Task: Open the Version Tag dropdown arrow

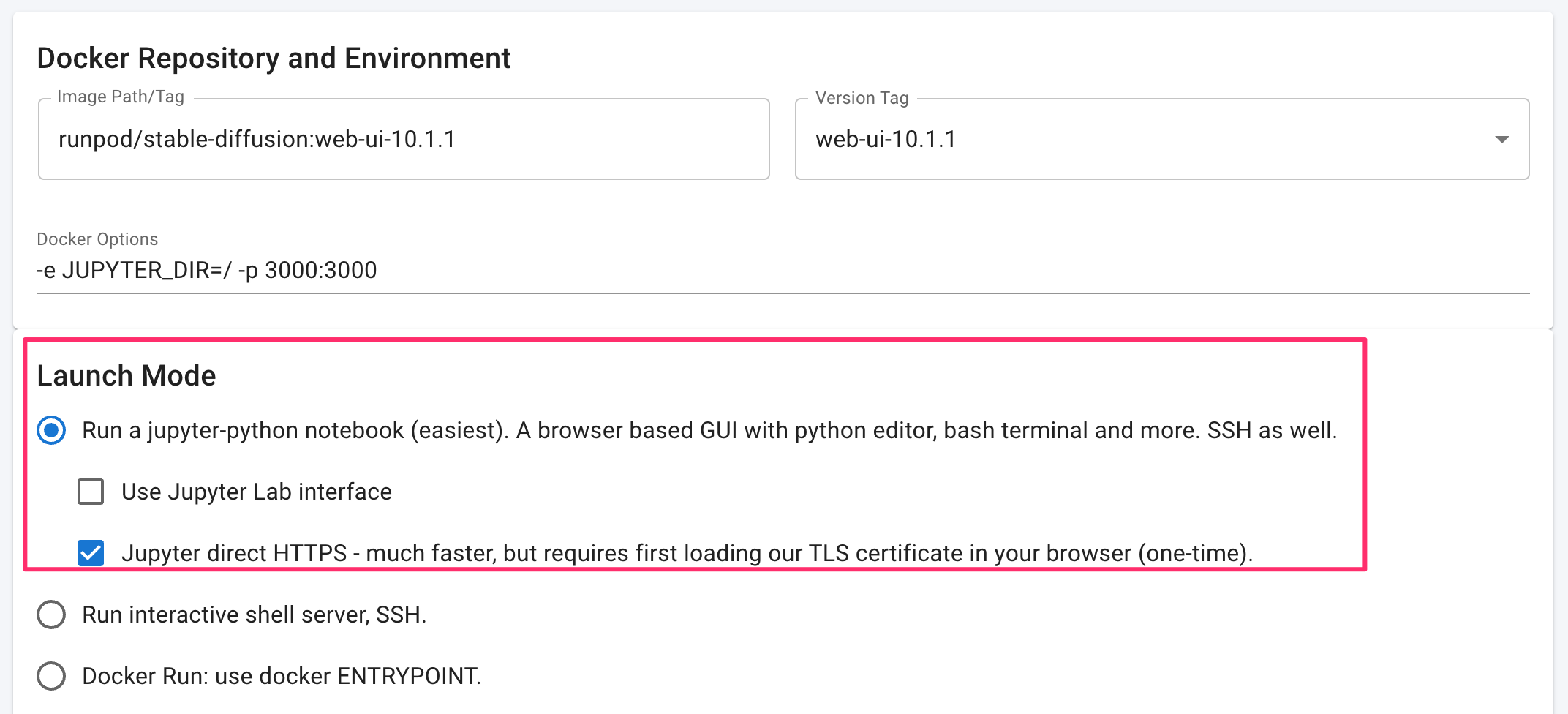Action: [1501, 139]
